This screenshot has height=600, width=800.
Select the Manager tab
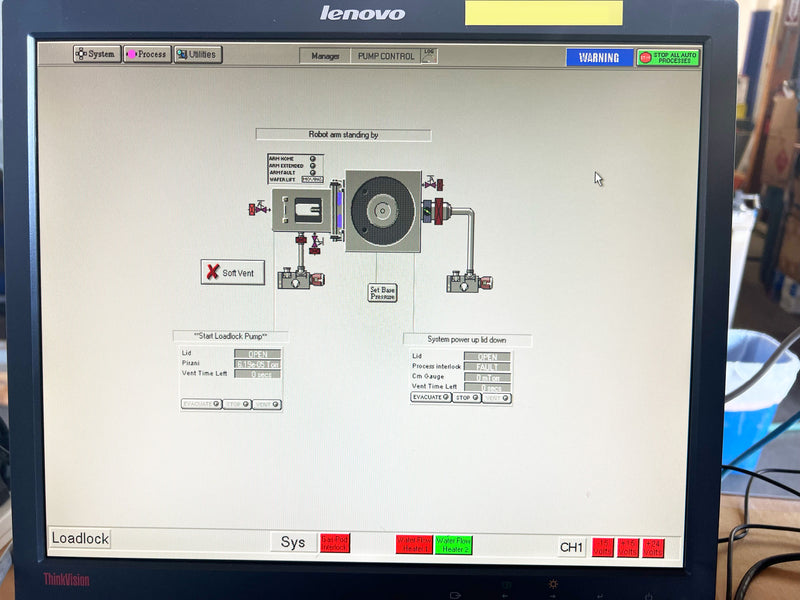[x=325, y=56]
